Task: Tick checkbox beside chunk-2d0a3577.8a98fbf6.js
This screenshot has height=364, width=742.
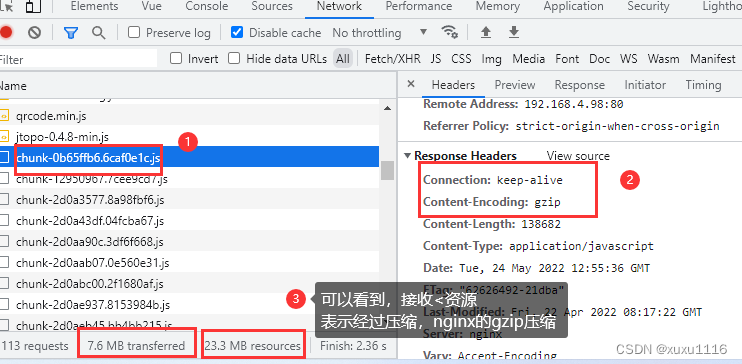Action: (4, 200)
